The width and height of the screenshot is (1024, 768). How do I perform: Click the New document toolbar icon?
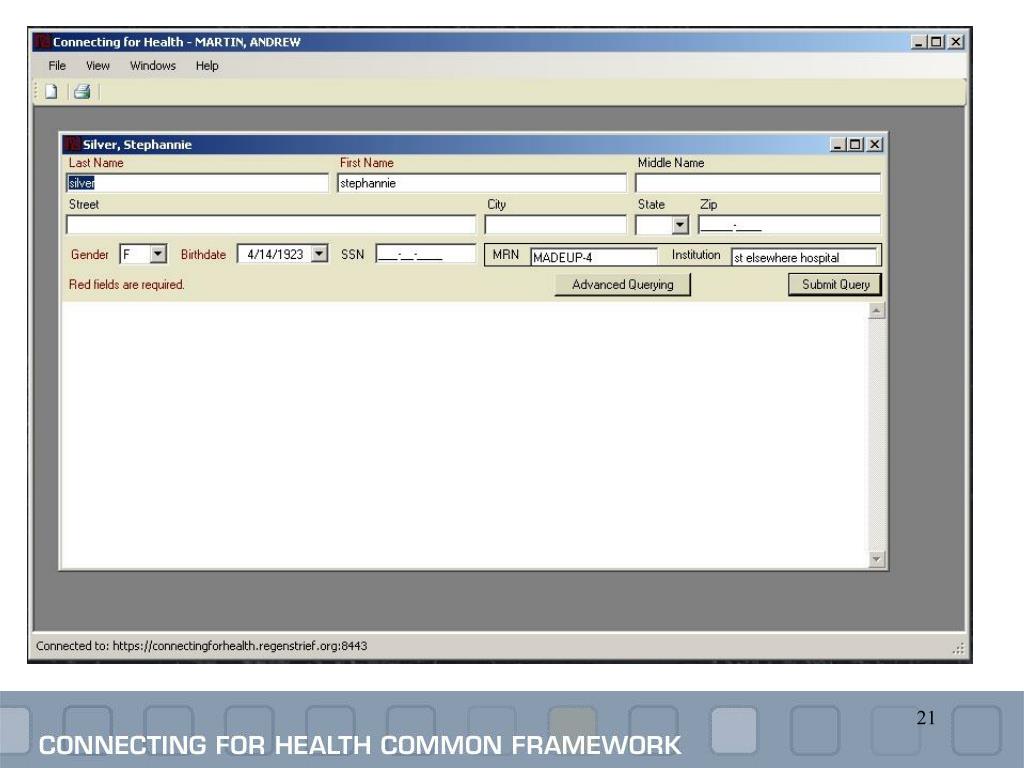pyautogui.click(x=51, y=91)
